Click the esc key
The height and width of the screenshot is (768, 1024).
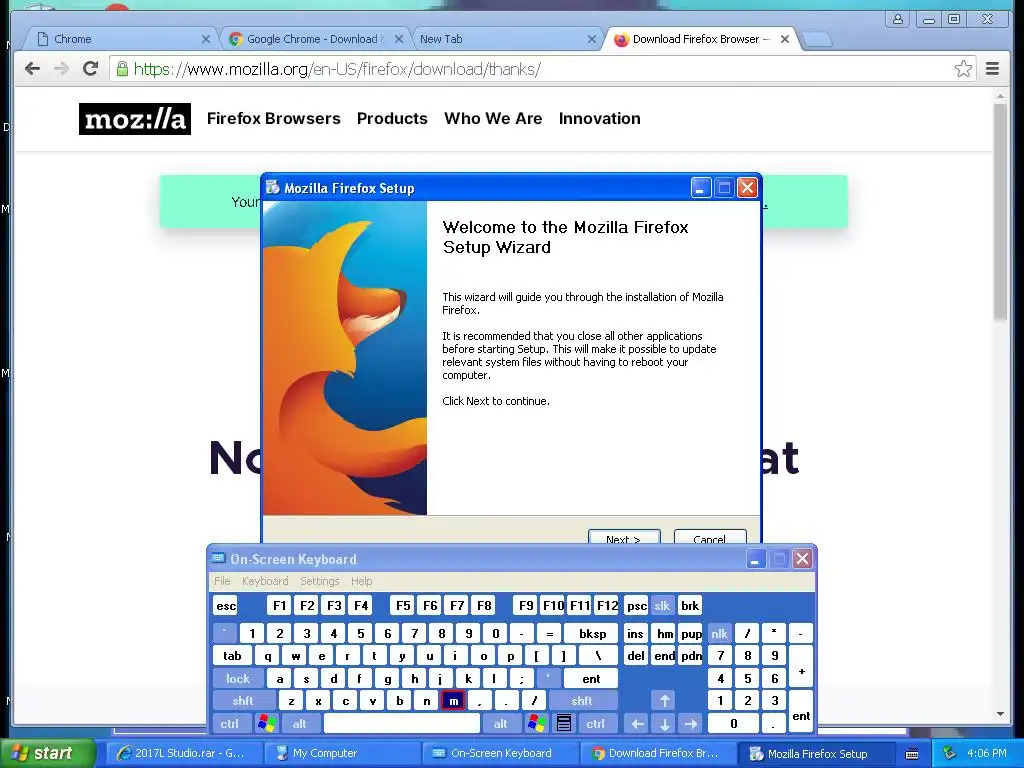(226, 606)
